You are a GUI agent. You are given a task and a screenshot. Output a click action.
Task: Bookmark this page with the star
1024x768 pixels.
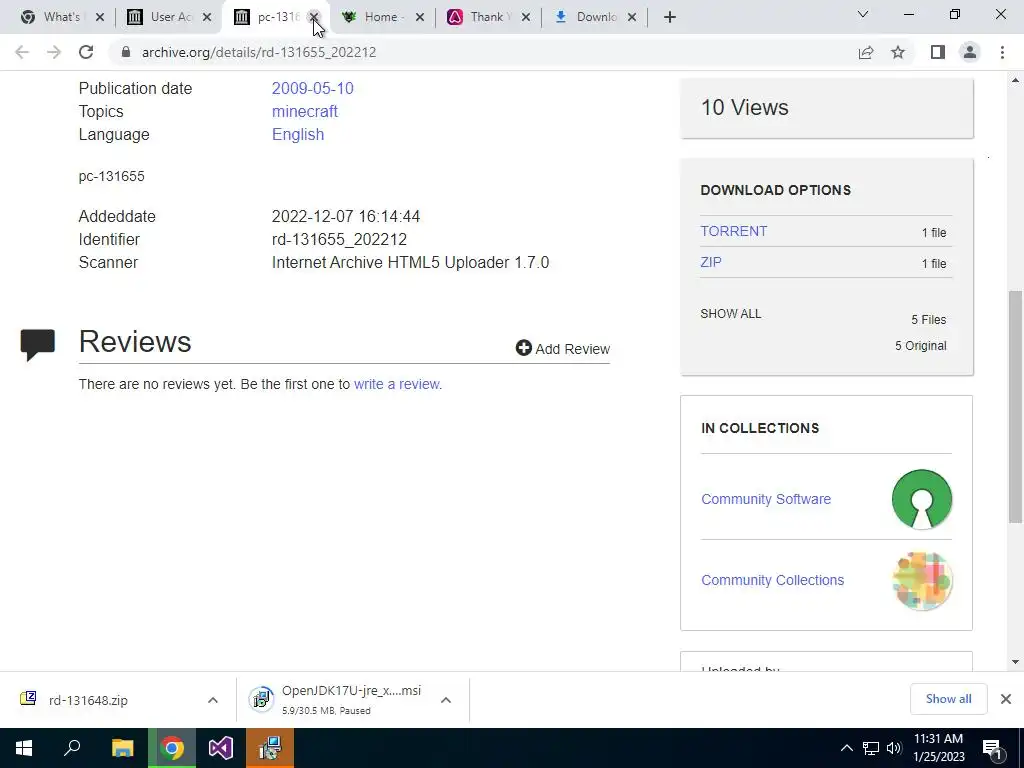898,52
